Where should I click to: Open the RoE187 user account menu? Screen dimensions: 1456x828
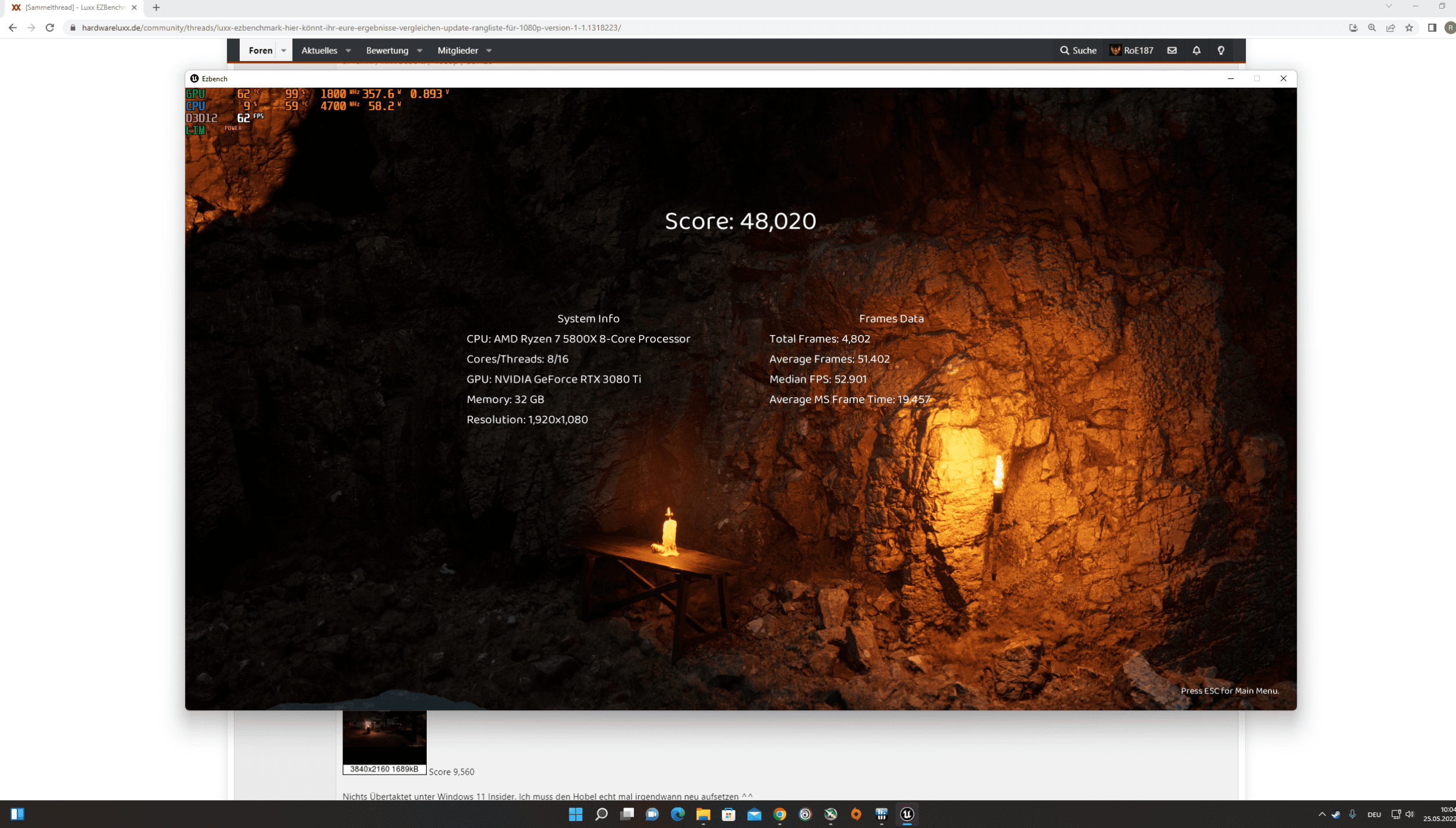click(x=1131, y=51)
